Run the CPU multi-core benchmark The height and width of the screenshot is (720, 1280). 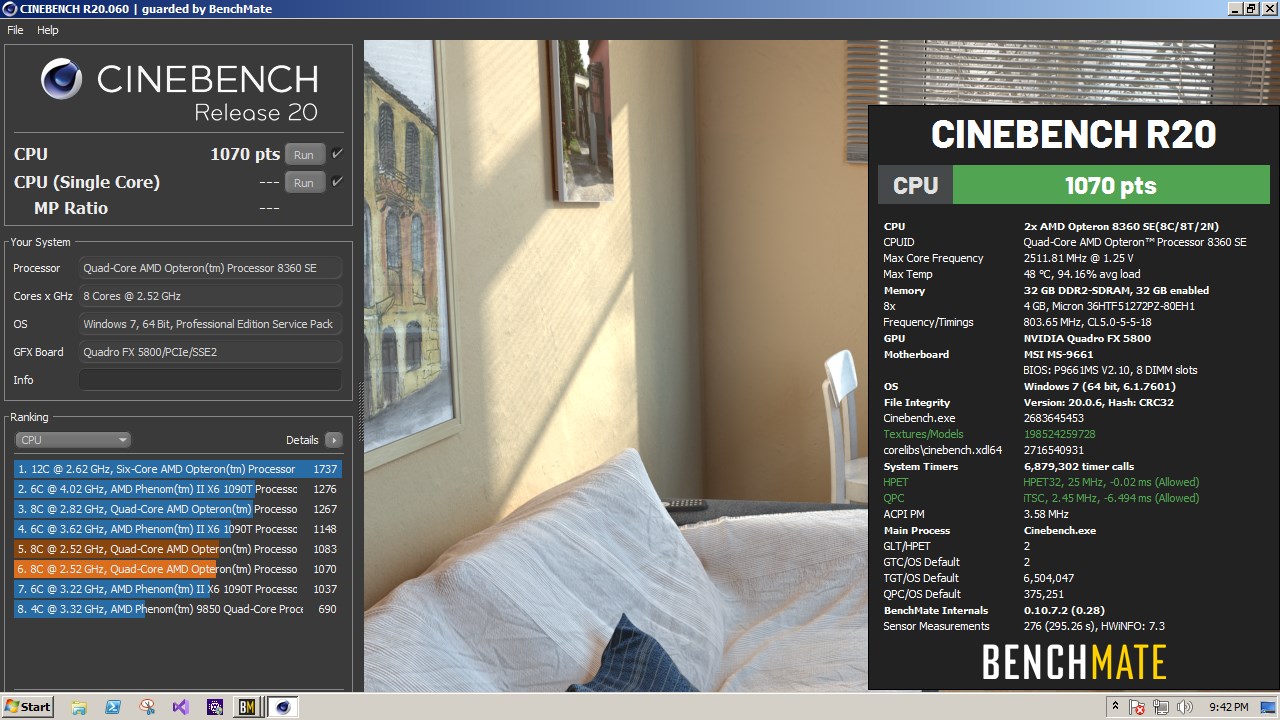pos(304,154)
